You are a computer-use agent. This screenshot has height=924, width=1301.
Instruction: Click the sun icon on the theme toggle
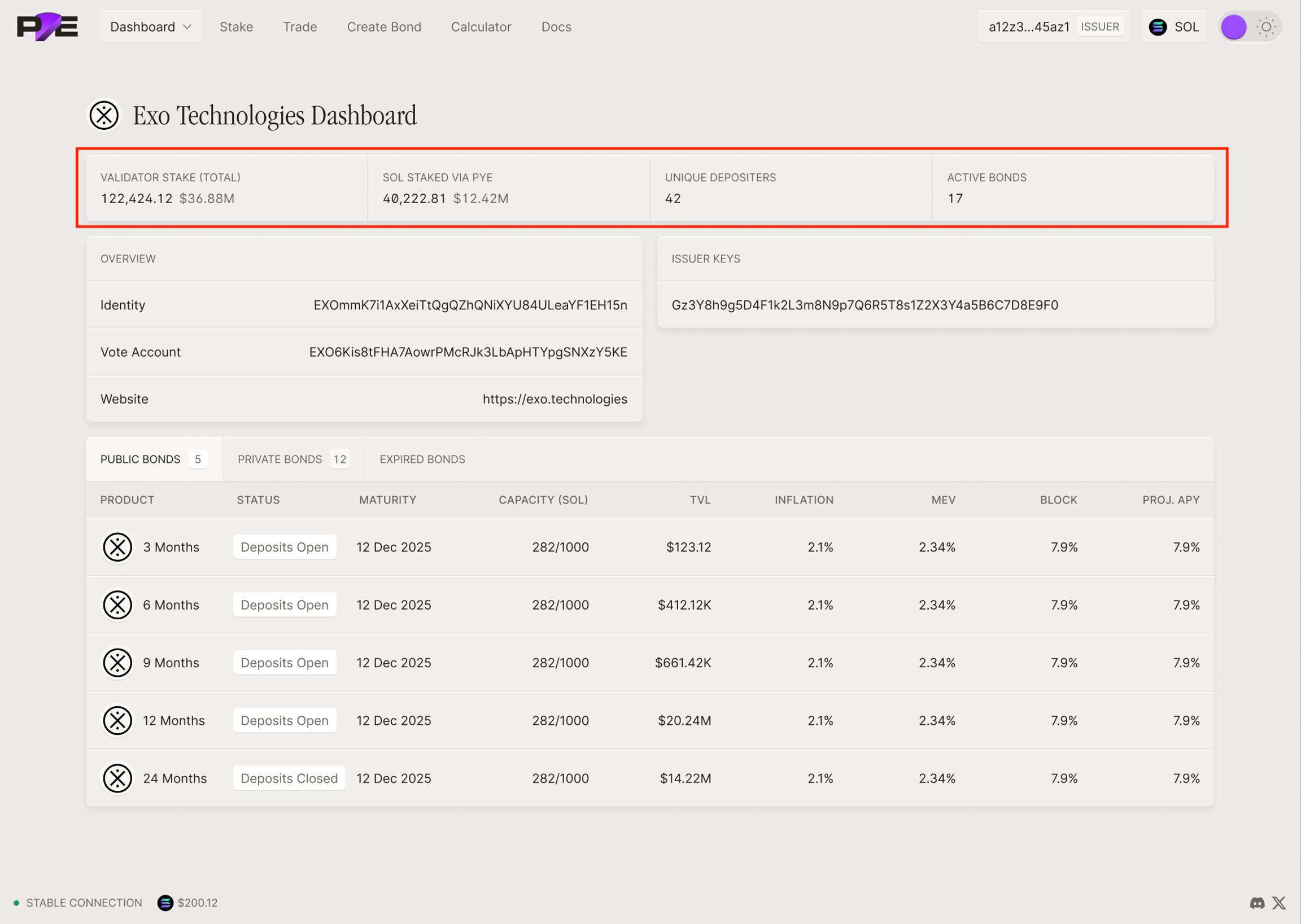click(1266, 27)
